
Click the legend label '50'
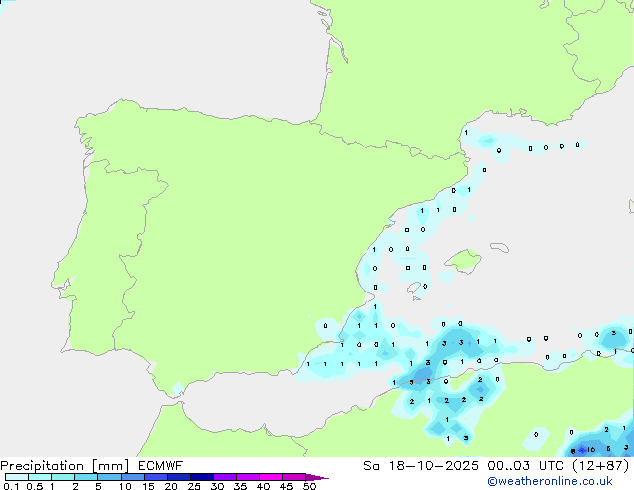click(309, 486)
